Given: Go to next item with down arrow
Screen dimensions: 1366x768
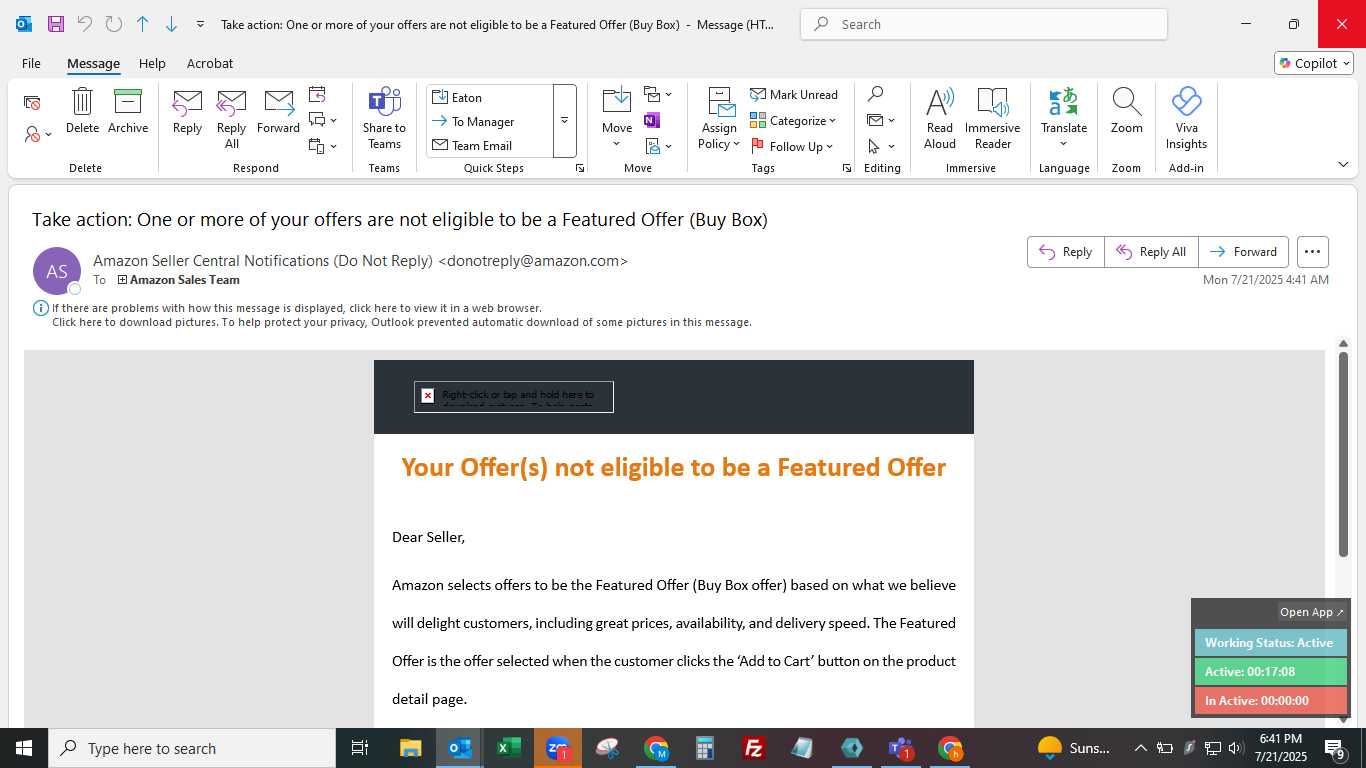Looking at the screenshot, I should click(x=171, y=24).
